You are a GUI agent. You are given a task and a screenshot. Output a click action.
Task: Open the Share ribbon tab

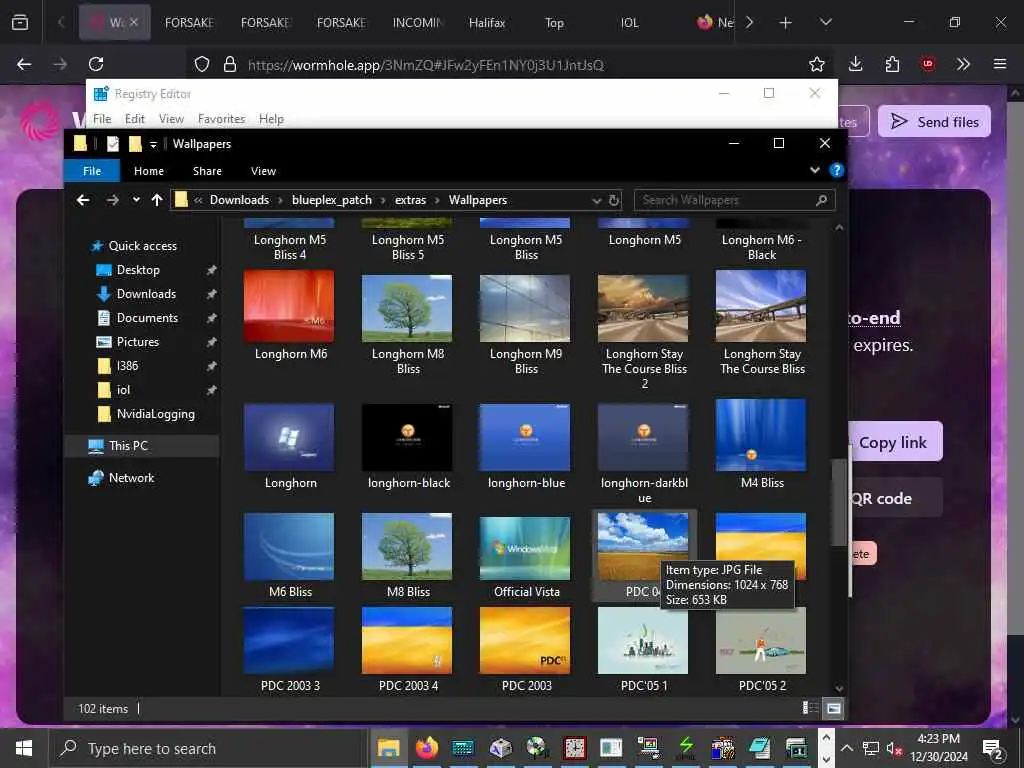pos(207,171)
